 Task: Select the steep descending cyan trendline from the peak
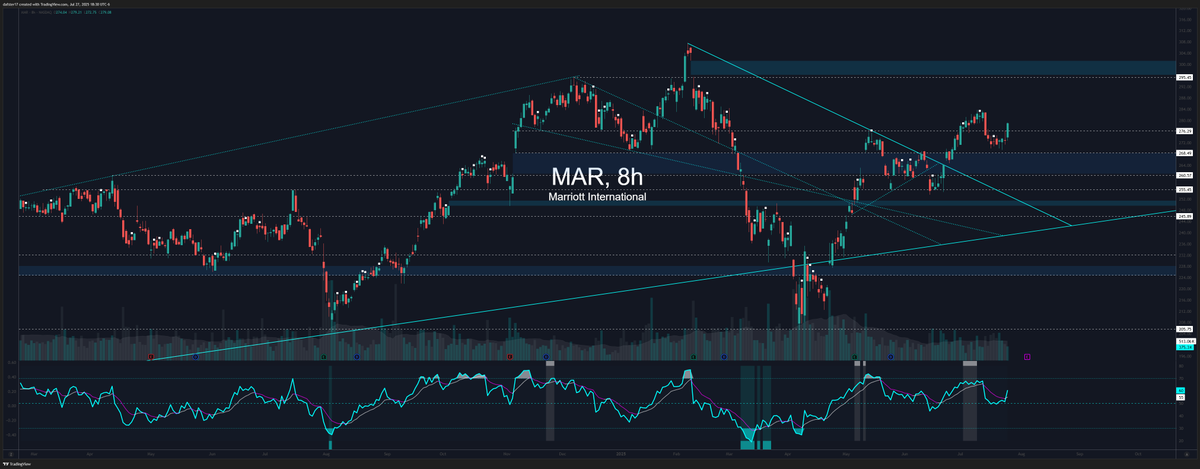(x=880, y=137)
